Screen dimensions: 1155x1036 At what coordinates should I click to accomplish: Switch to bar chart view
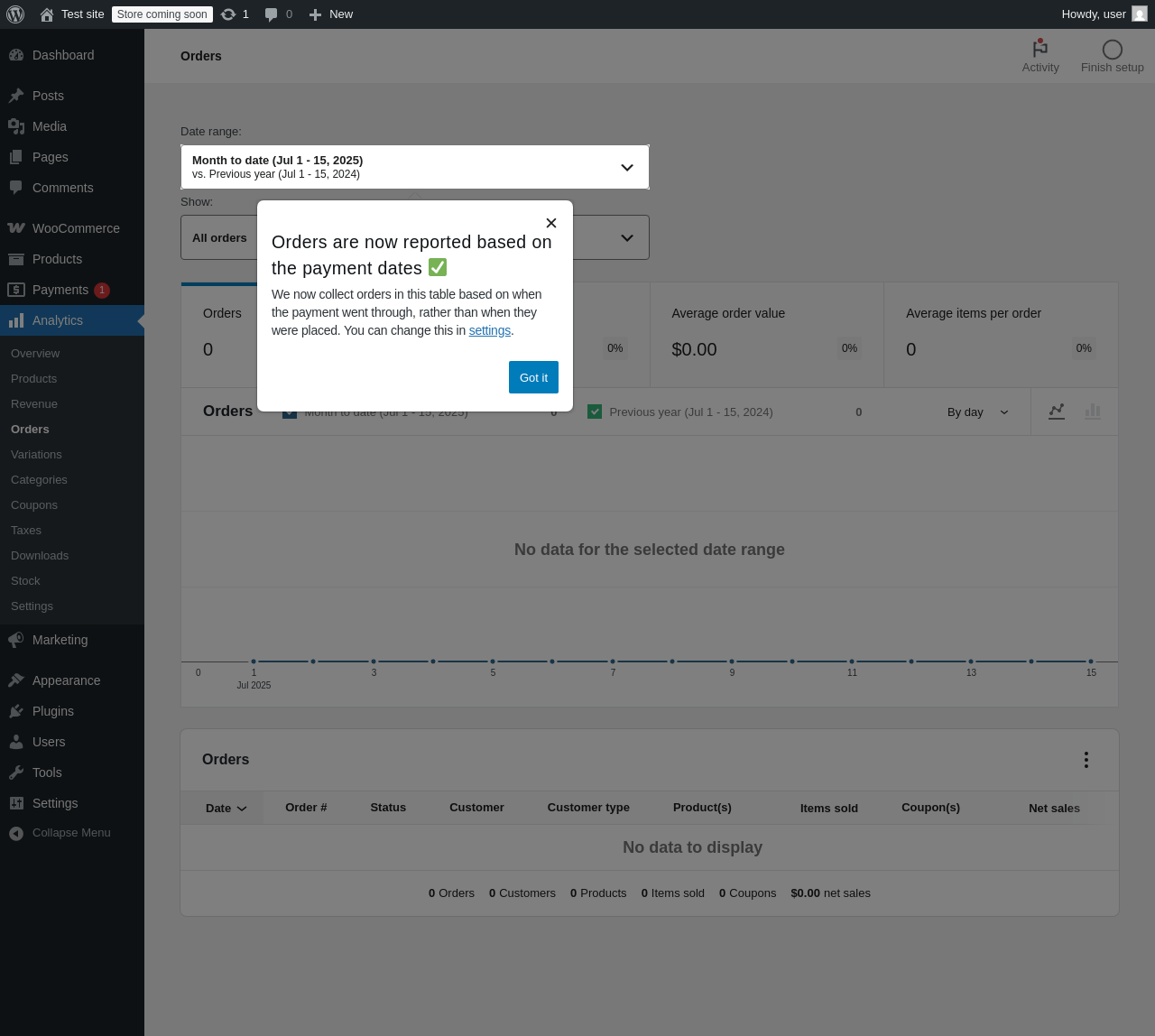(x=1093, y=412)
